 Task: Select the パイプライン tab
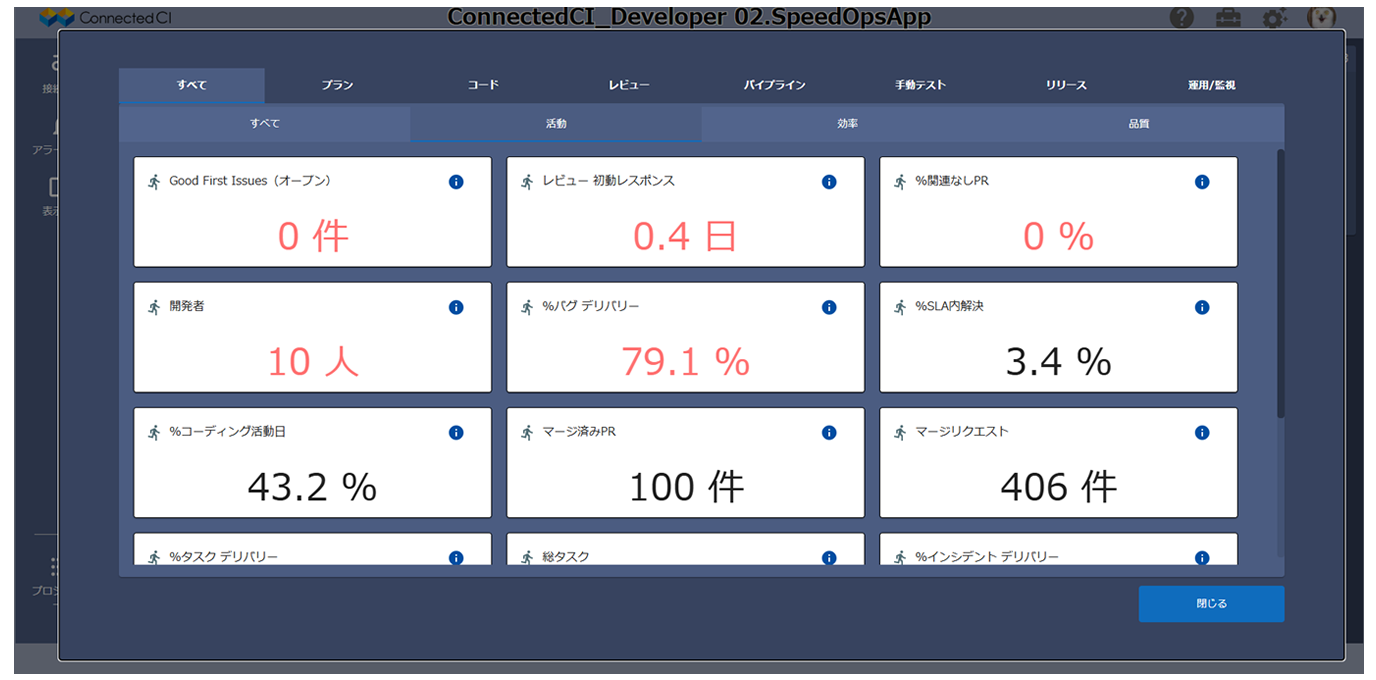[x=774, y=86]
